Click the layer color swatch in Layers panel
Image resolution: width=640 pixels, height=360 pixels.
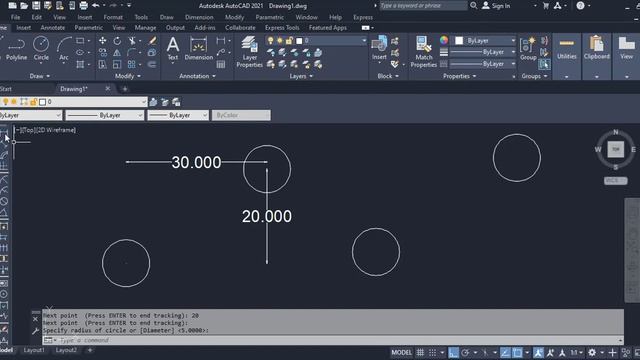click(299, 40)
